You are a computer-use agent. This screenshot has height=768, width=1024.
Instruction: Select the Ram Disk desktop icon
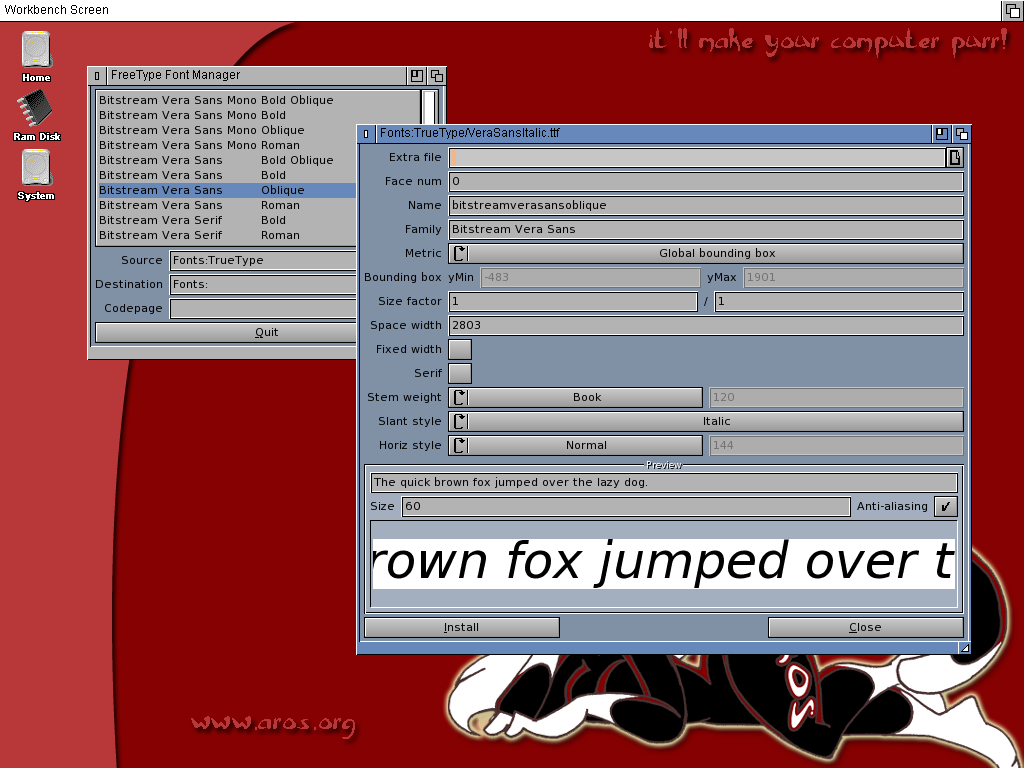pyautogui.click(x=36, y=116)
